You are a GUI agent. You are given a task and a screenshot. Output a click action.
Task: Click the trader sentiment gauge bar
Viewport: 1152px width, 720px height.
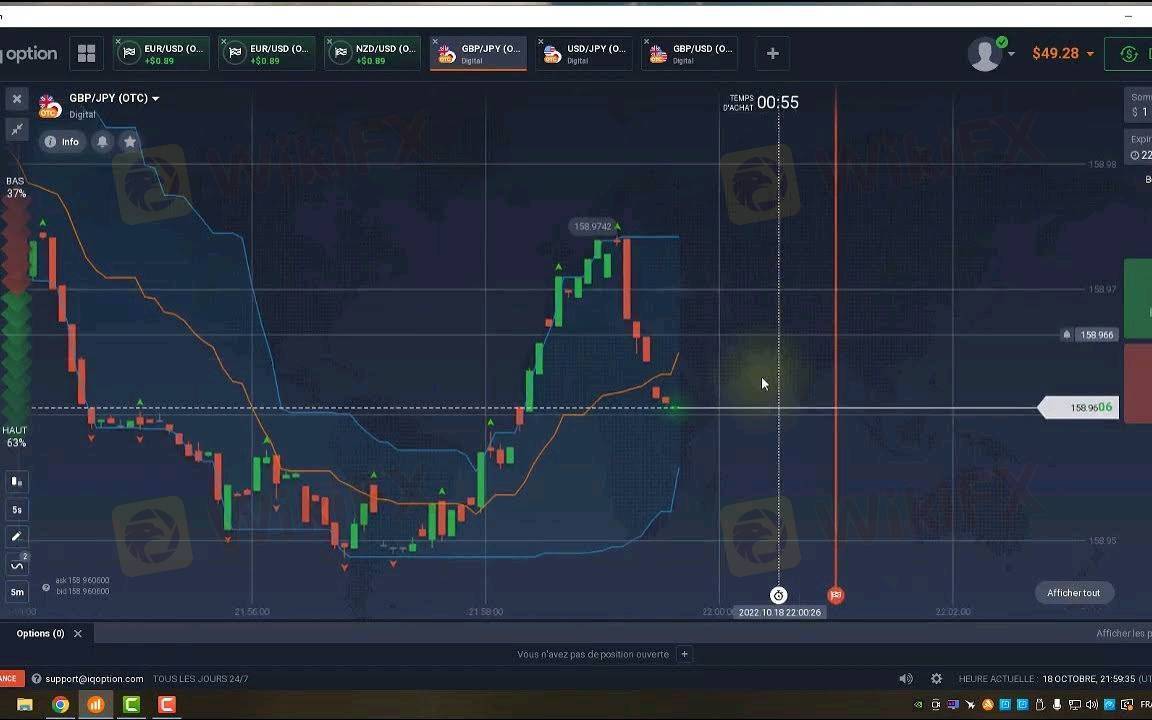(x=16, y=312)
